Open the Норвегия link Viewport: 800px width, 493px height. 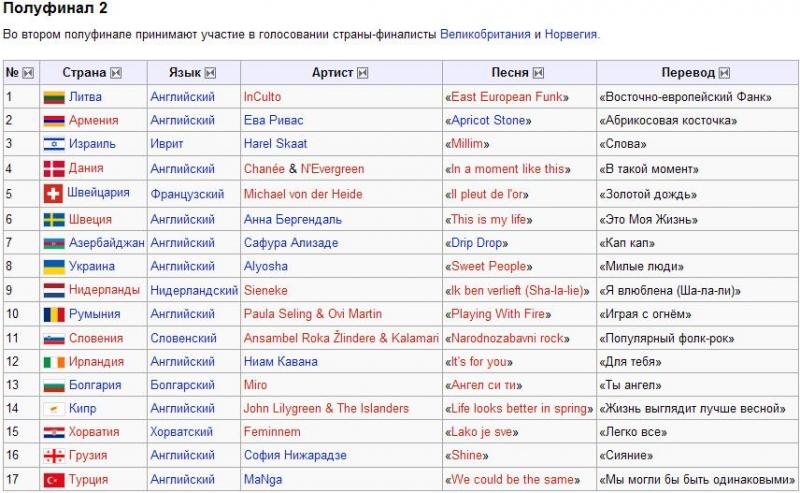(571, 34)
